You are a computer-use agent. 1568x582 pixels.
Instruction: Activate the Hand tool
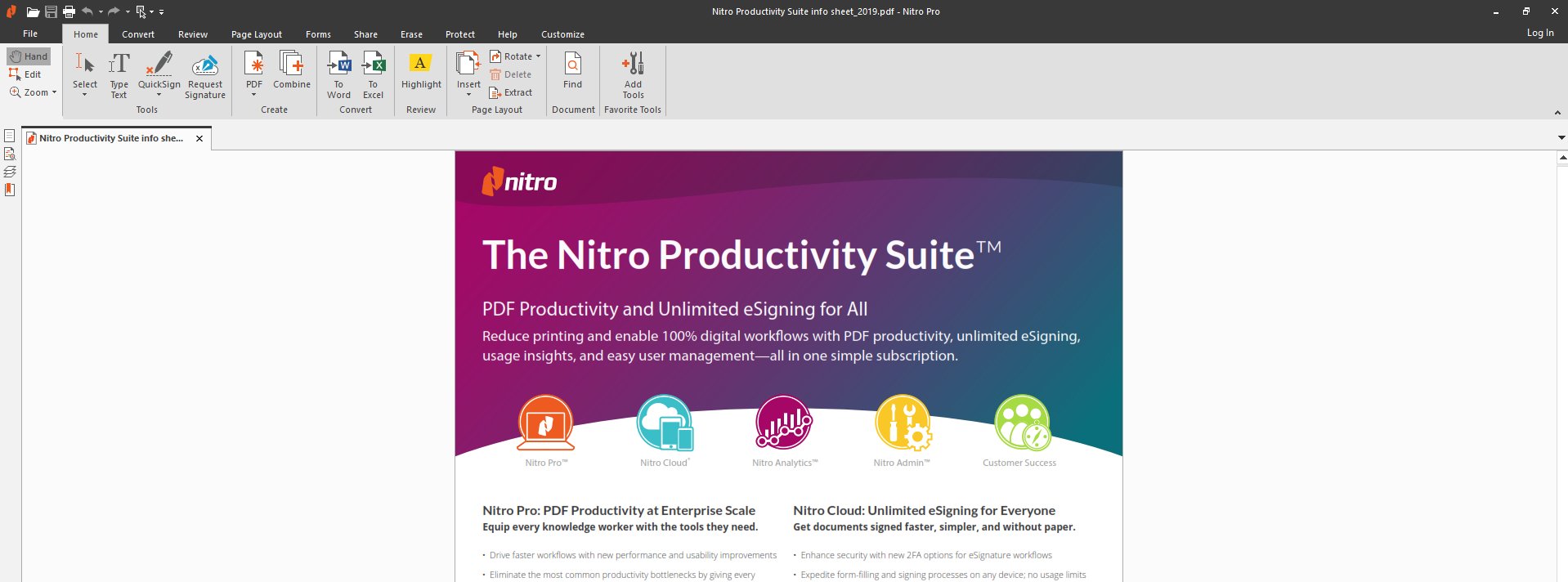click(x=29, y=56)
